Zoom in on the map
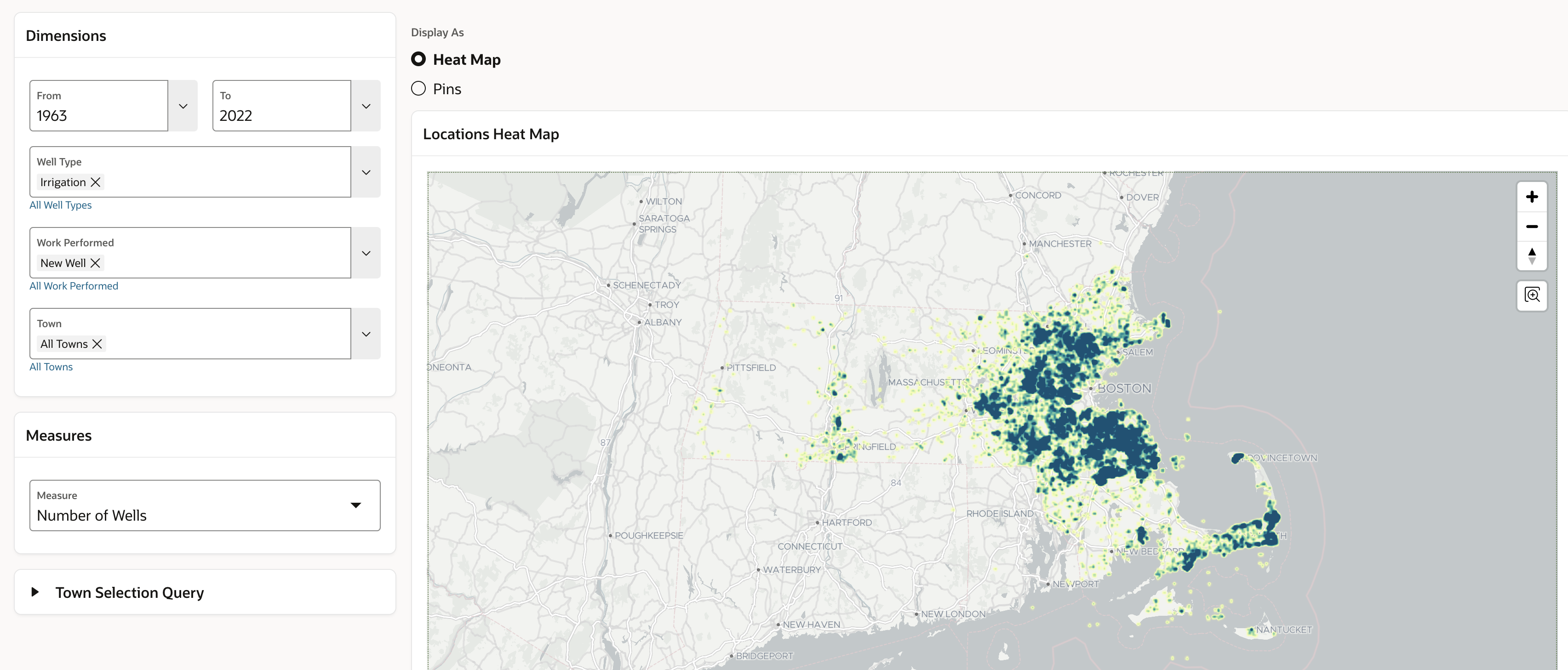The image size is (1568, 670). (1532, 197)
